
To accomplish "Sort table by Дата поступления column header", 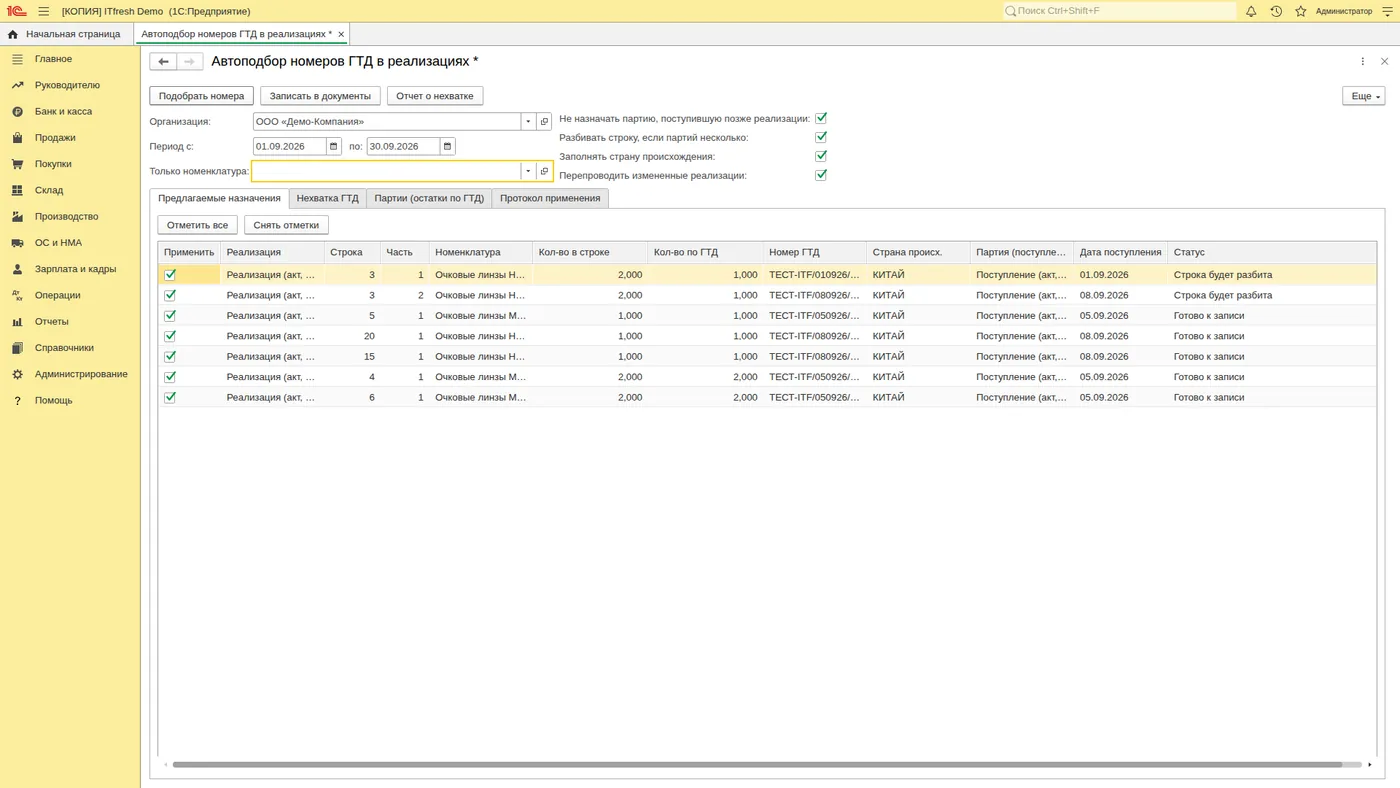I will 1120,252.
